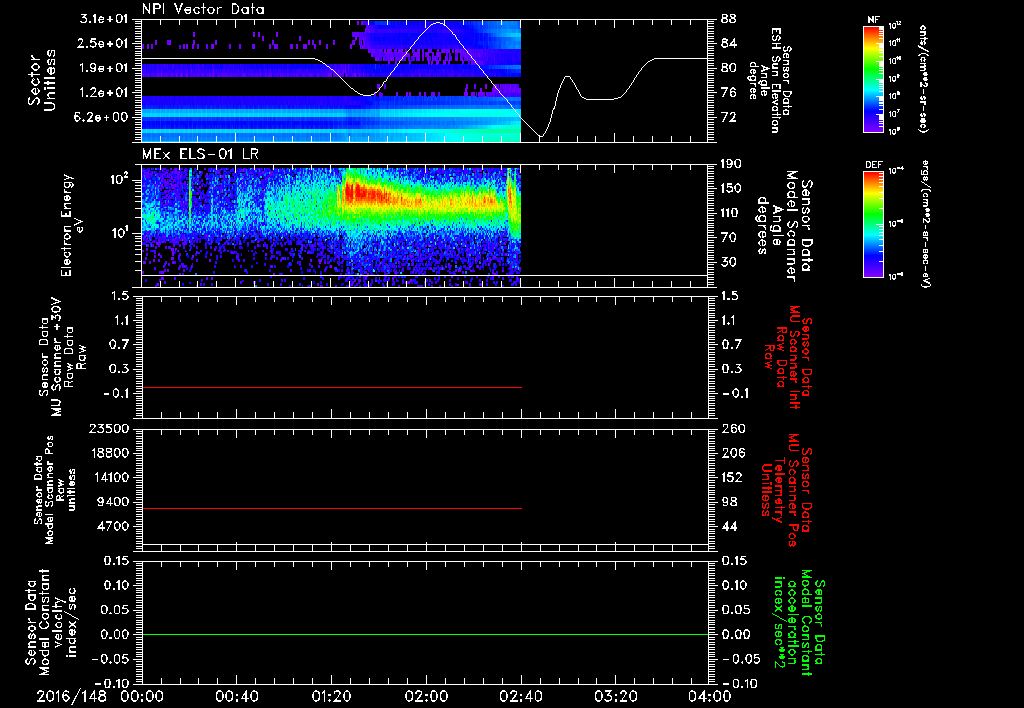
Task: Click the 02:00 time tick label
Action: [426, 696]
